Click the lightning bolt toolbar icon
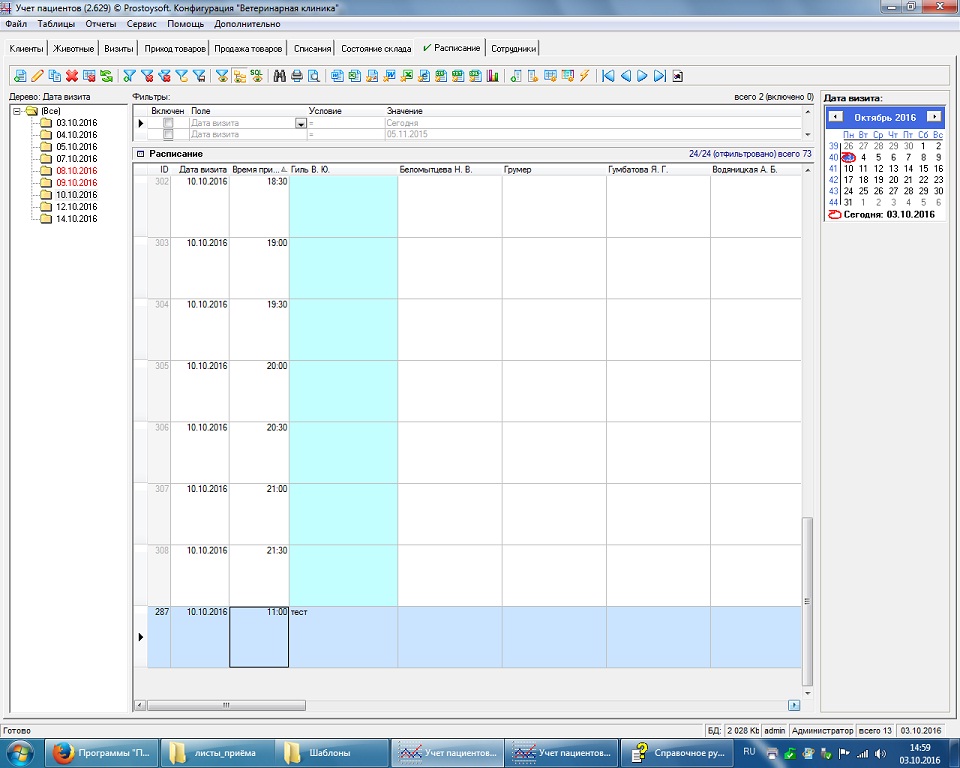 (584, 76)
